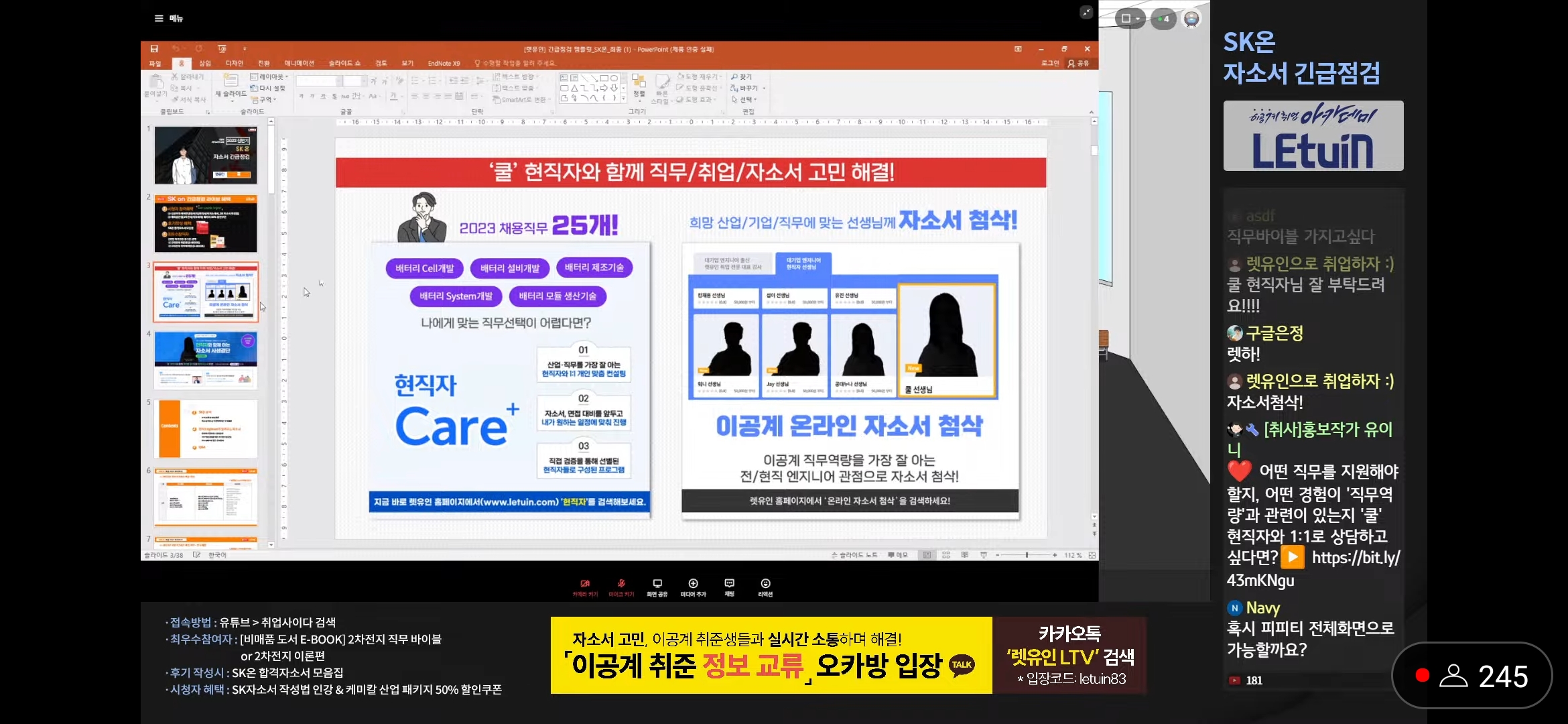
Task: Open the Animations (애니메이션) tab
Action: pos(299,64)
